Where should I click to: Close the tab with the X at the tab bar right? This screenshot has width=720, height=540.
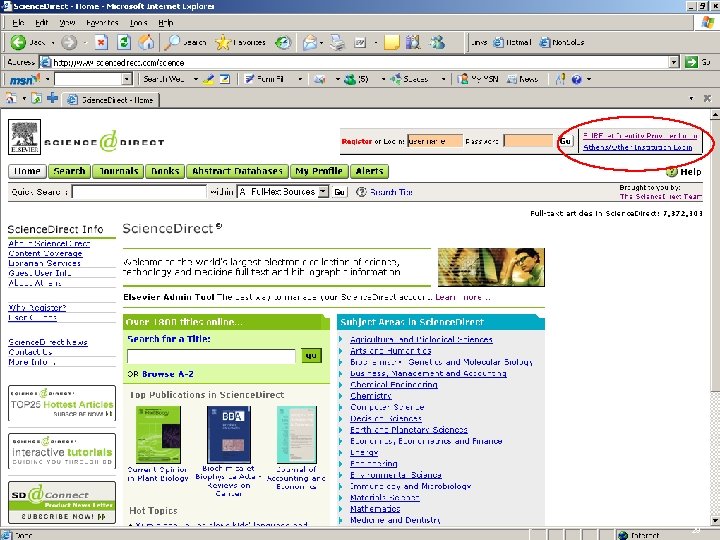tap(707, 98)
